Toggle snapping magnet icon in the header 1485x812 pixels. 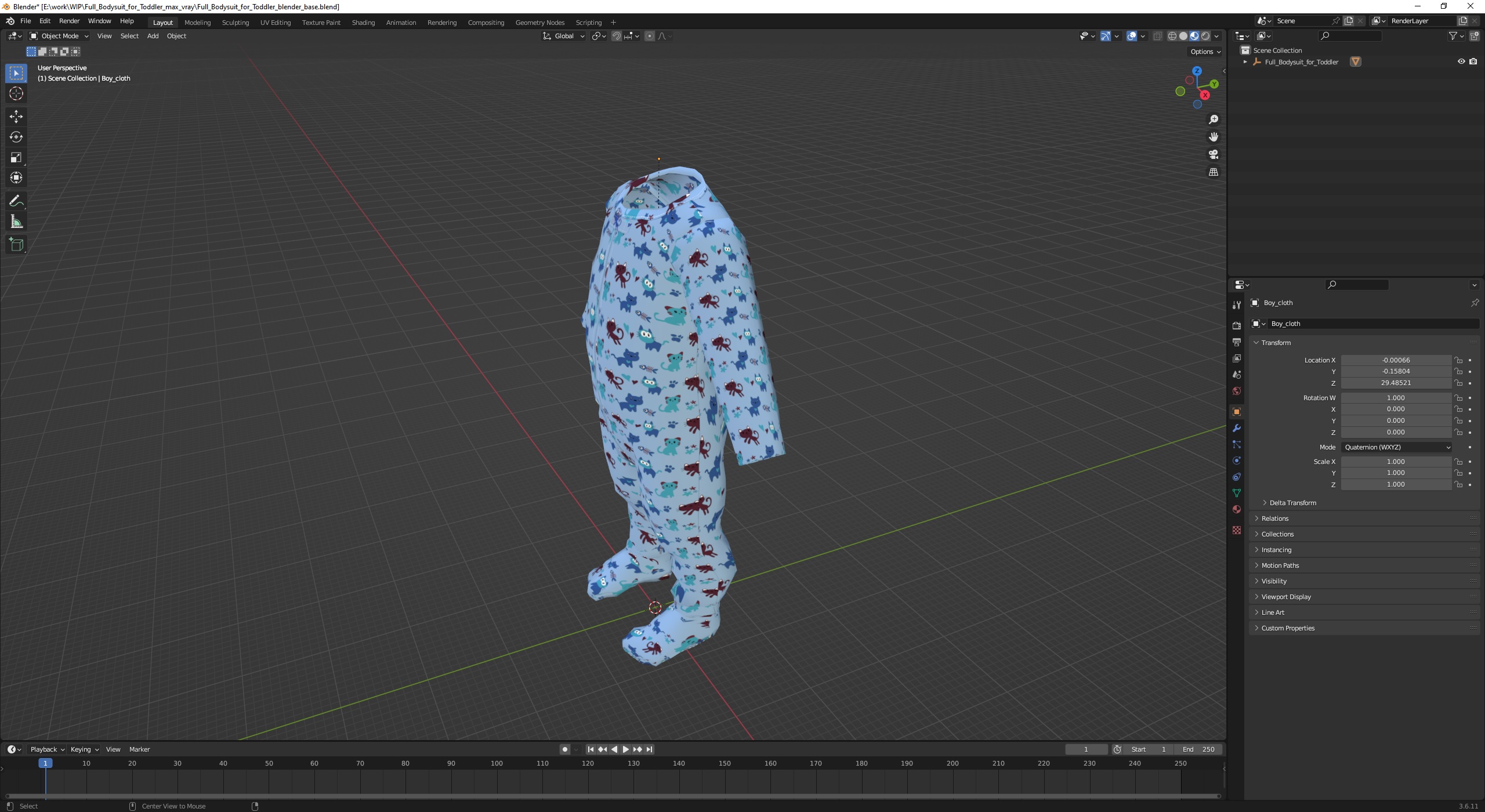click(x=616, y=36)
